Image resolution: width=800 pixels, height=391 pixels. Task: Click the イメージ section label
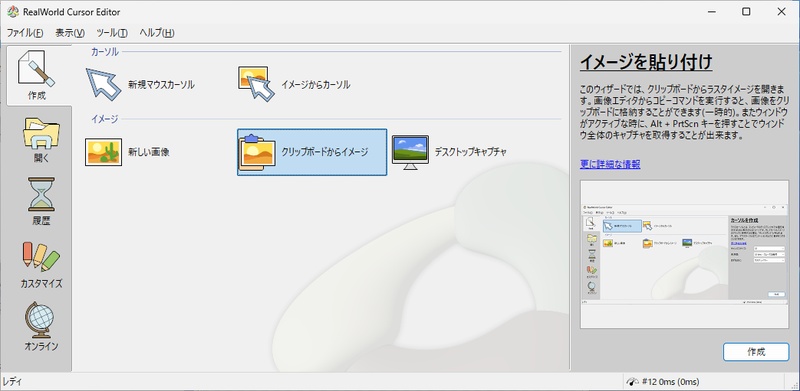(105, 119)
